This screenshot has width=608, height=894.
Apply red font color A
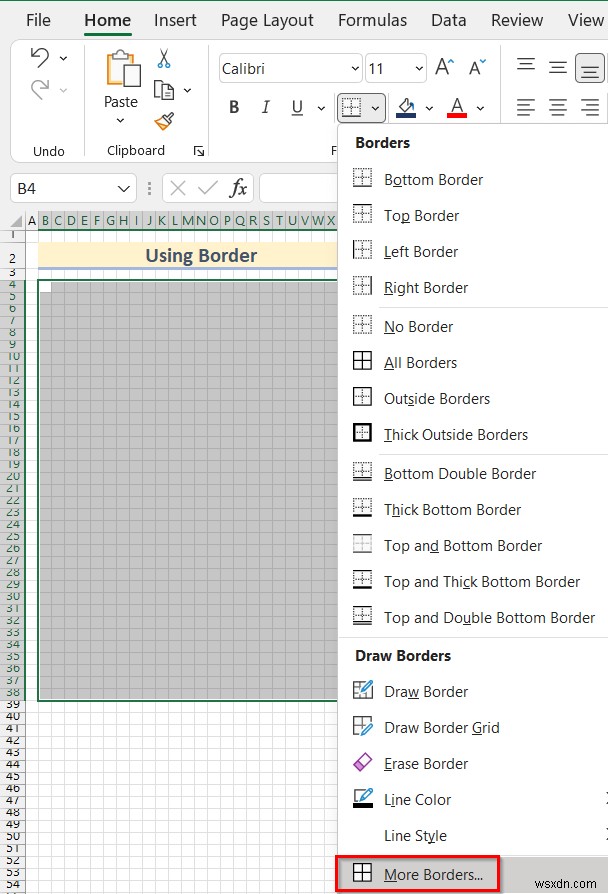(457, 107)
